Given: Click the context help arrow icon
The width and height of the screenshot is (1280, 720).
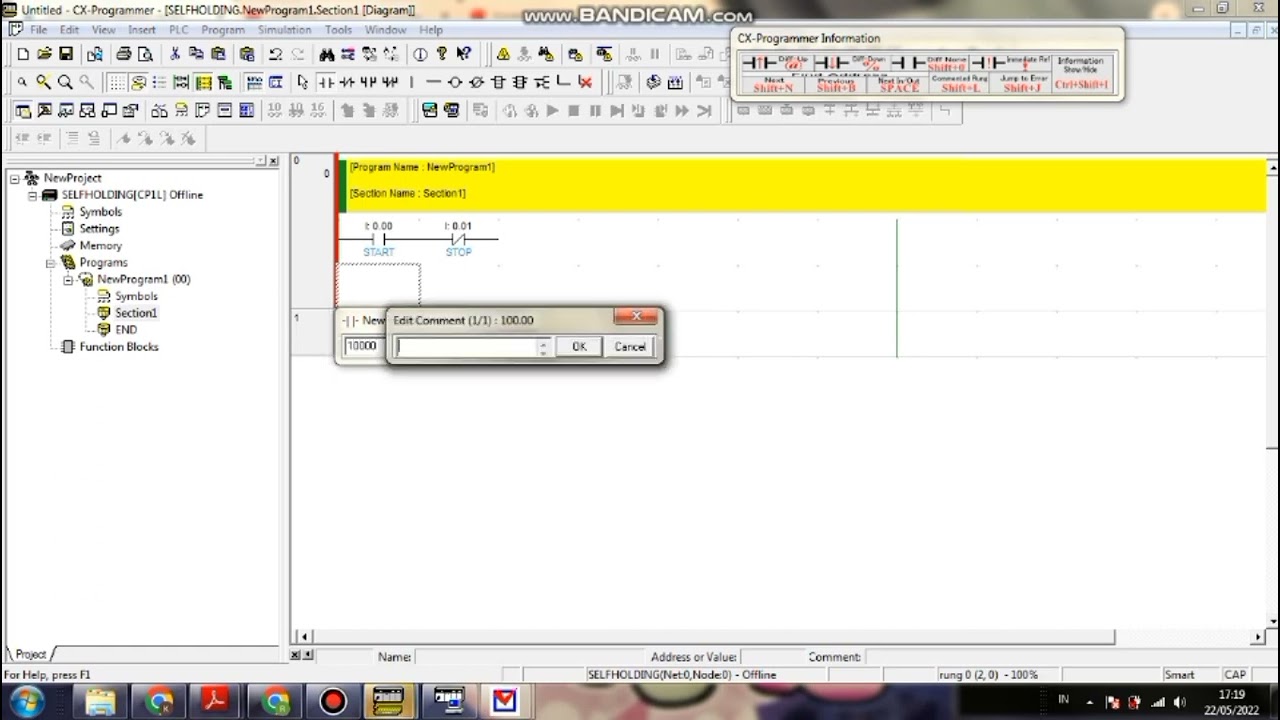Looking at the screenshot, I should click(464, 54).
